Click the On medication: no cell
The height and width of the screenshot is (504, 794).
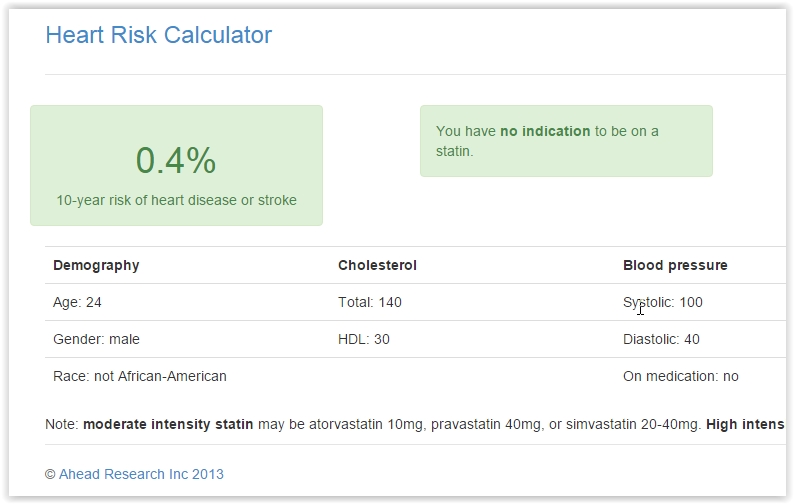pos(680,376)
